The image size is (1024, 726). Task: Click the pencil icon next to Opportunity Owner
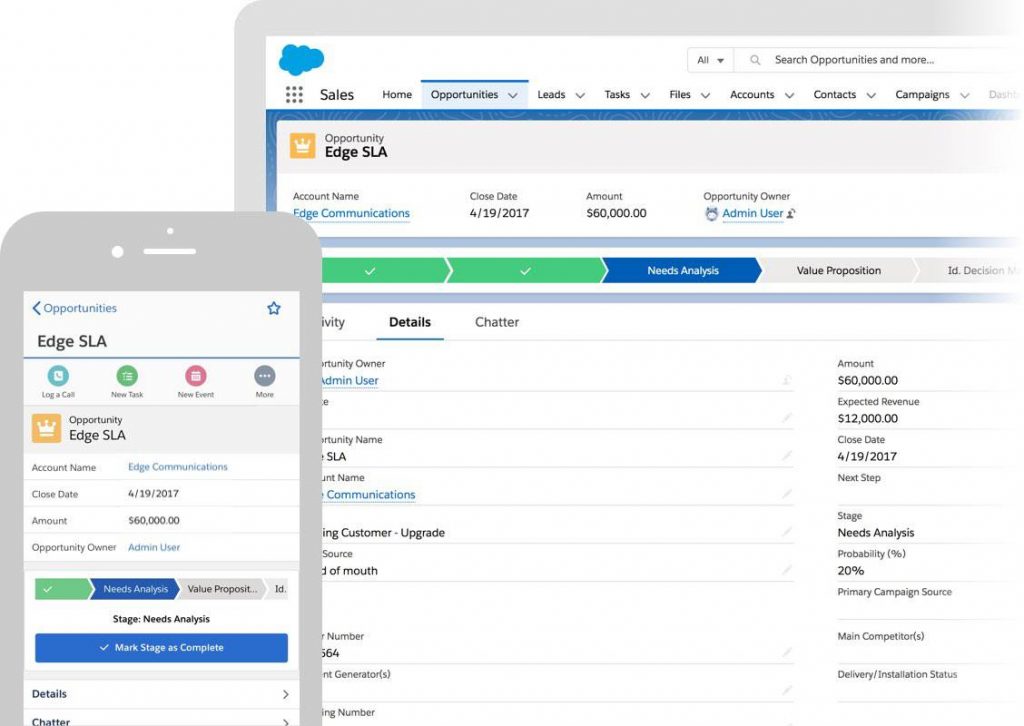click(x=789, y=381)
